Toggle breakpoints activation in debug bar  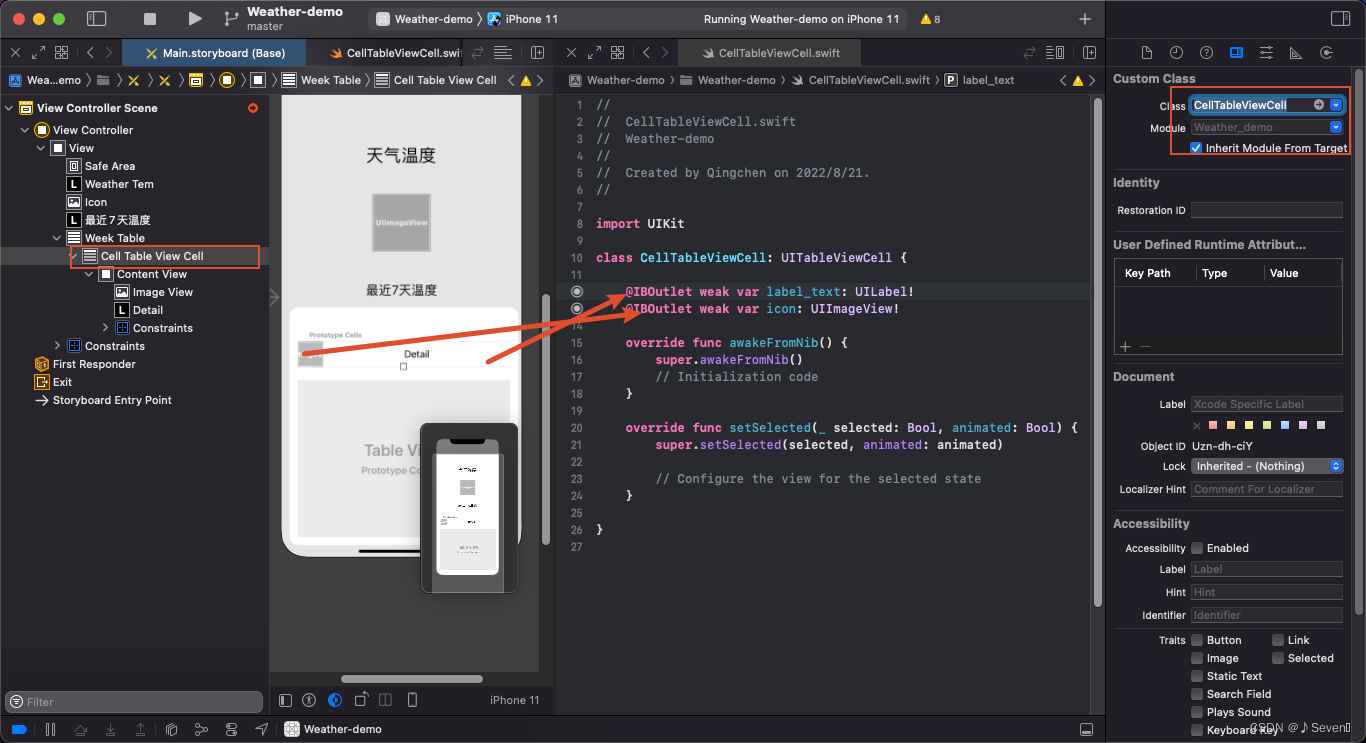(x=19, y=729)
